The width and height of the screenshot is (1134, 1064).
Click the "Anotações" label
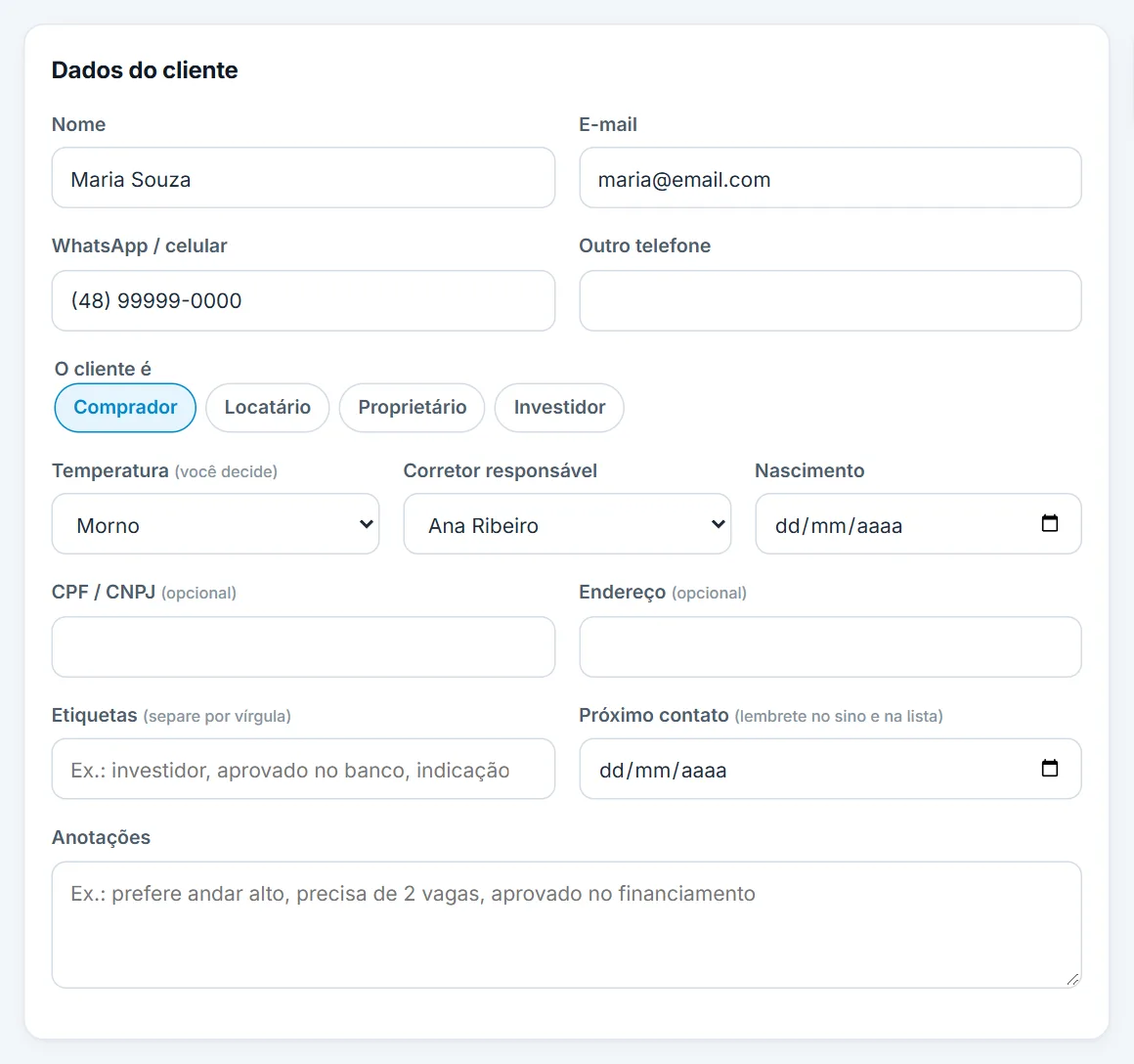(102, 837)
